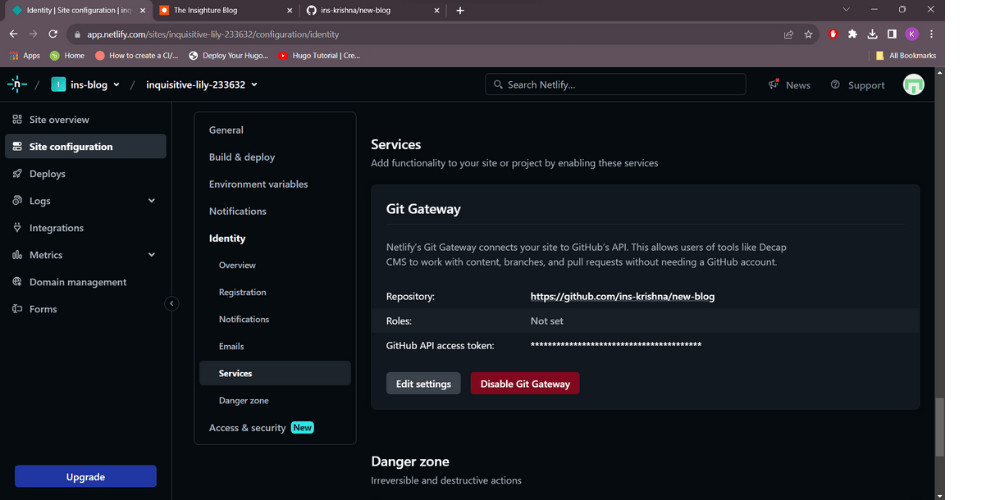This screenshot has height=500, width=1000.
Task: Open Deploy Your Hugo bookmark
Action: 229,55
